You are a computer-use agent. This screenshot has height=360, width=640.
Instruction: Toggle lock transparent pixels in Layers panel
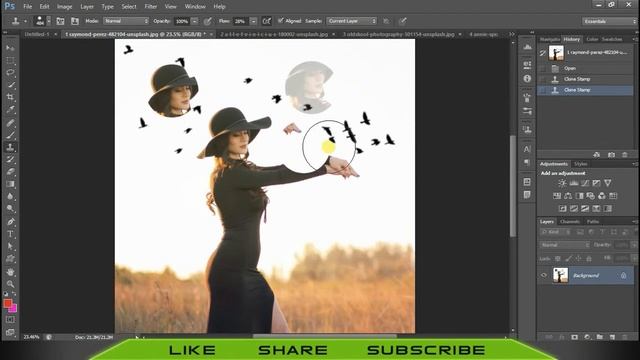pos(558,259)
